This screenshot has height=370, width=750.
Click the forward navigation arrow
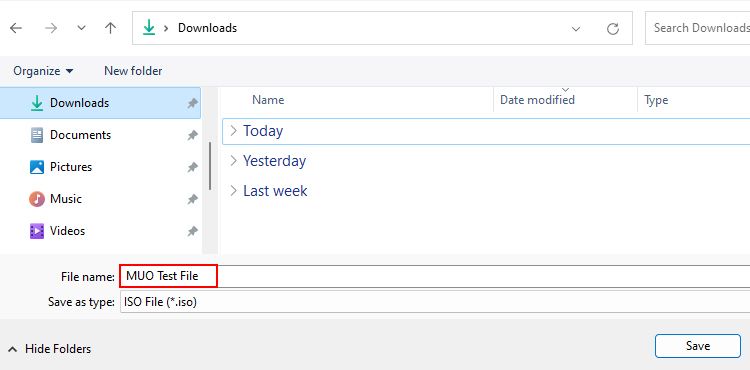click(51, 28)
